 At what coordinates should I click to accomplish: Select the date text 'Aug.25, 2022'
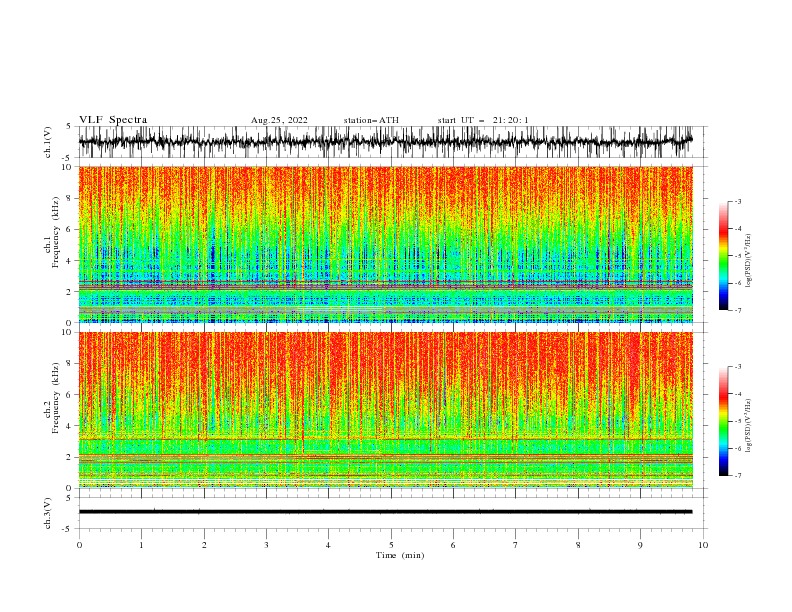(279, 120)
